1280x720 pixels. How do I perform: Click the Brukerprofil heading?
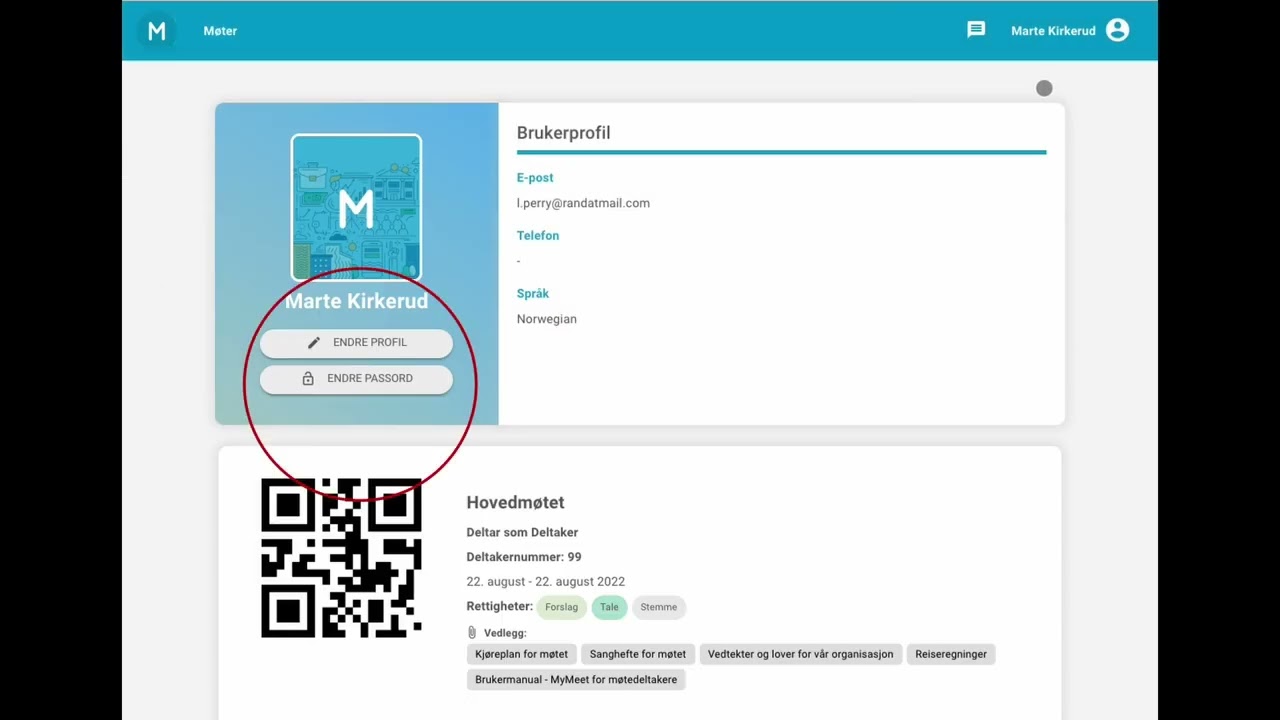point(563,133)
